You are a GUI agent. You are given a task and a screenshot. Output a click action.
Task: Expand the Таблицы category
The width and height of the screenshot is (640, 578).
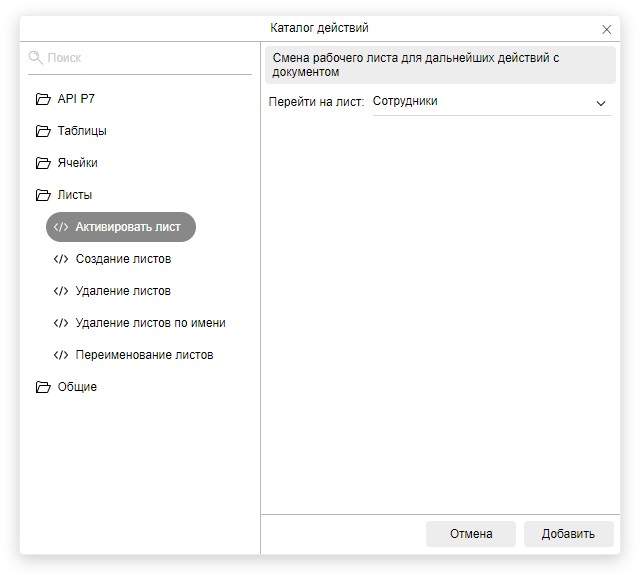82,131
